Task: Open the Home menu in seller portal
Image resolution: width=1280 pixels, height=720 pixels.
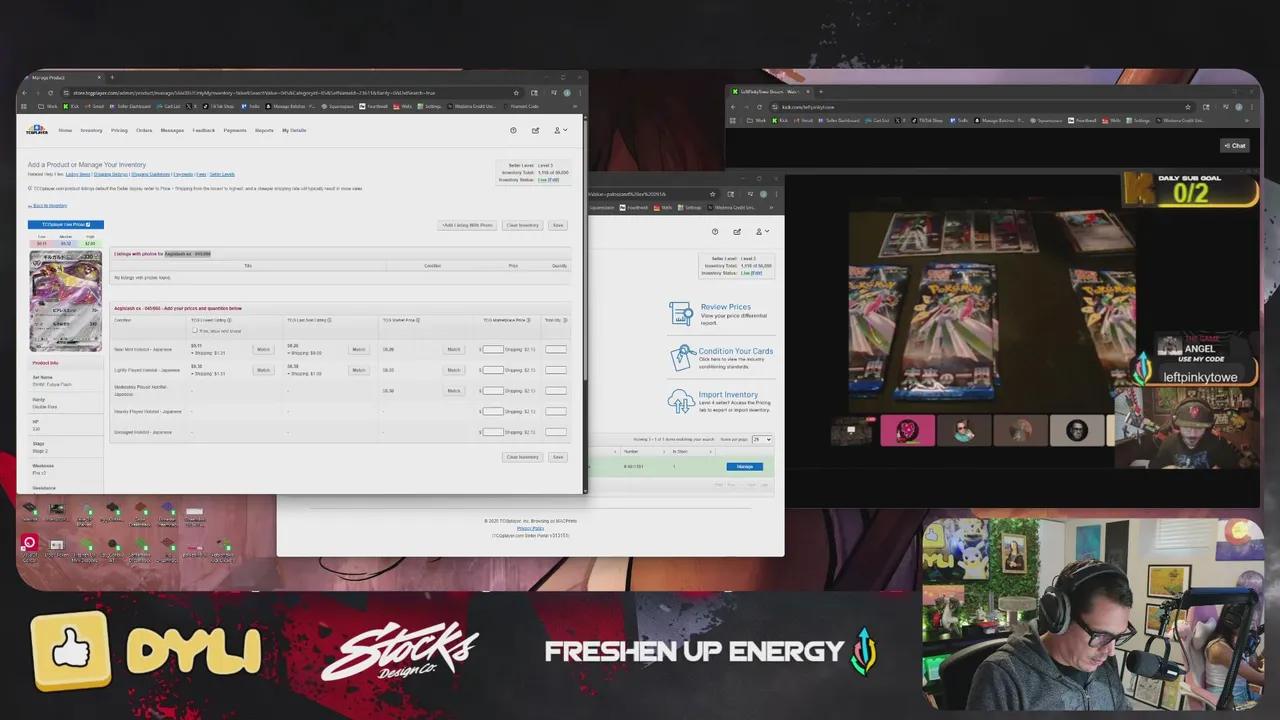Action: coord(65,130)
